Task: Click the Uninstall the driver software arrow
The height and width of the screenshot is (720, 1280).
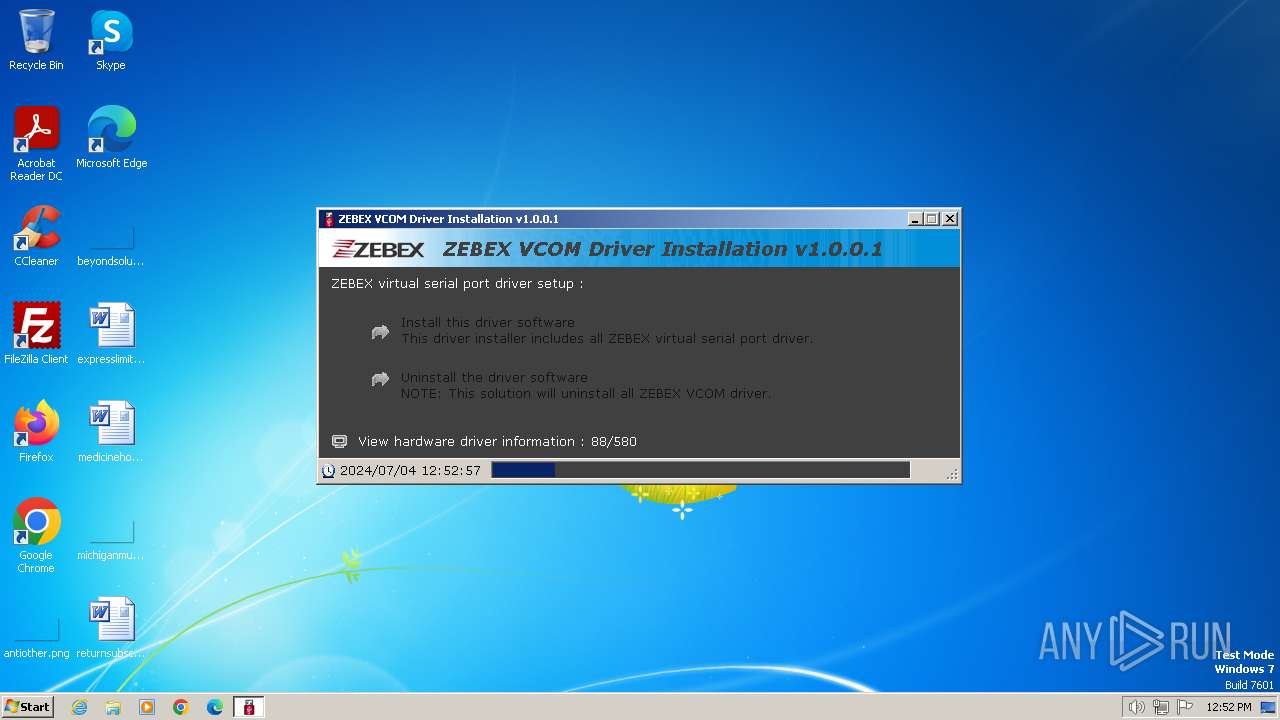Action: point(380,379)
